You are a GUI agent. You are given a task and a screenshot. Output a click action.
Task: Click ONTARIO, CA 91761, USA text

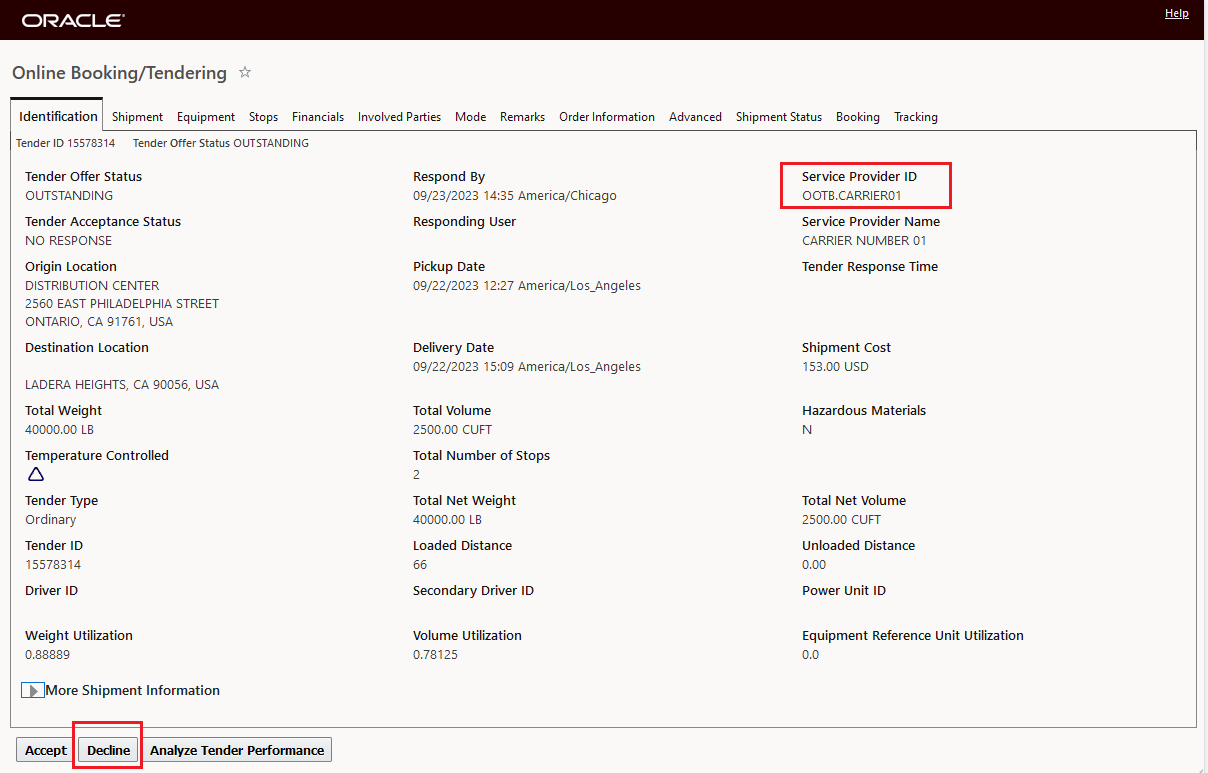(99, 322)
